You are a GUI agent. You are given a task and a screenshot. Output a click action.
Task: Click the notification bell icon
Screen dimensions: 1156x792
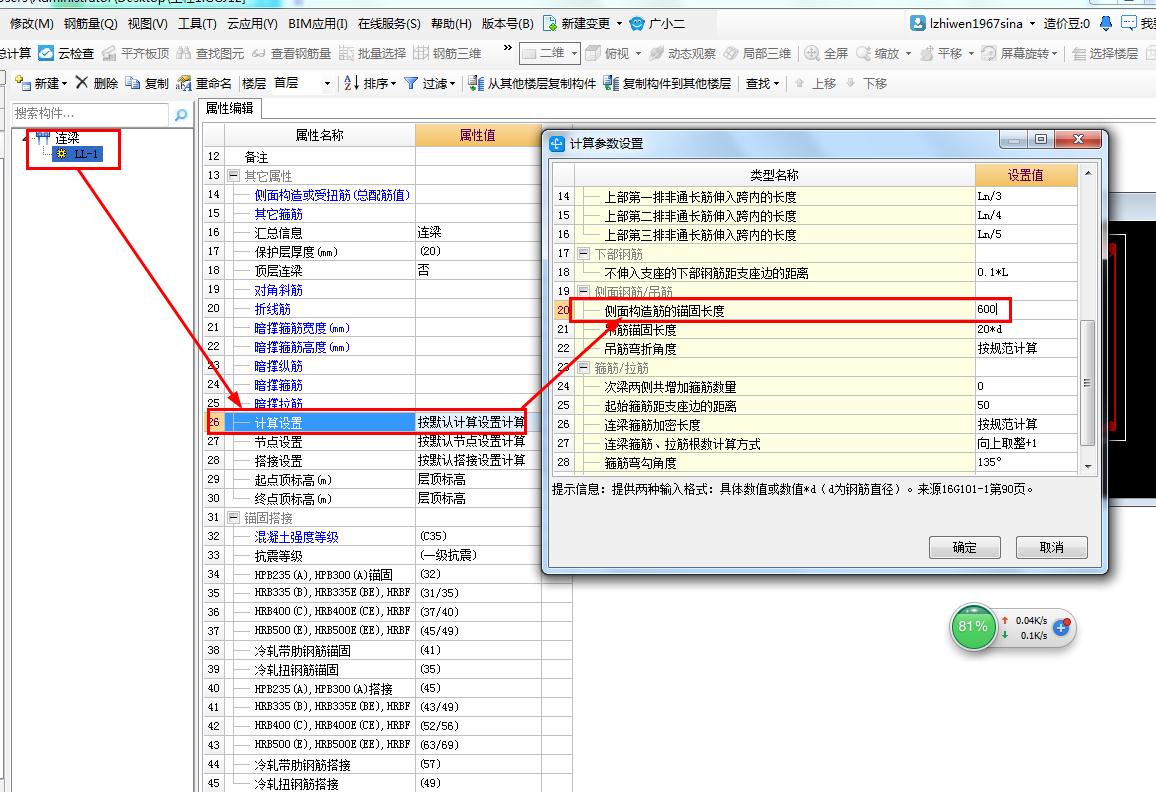pyautogui.click(x=1106, y=24)
